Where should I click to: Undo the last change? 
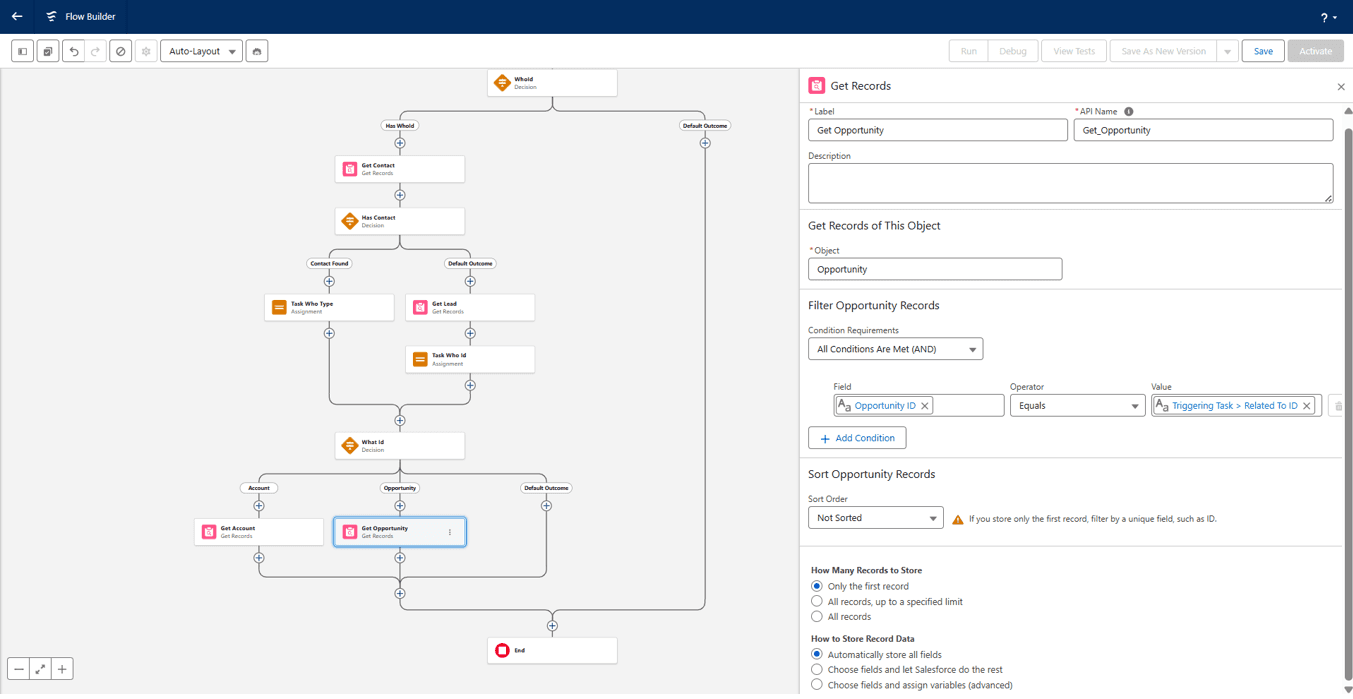click(74, 51)
